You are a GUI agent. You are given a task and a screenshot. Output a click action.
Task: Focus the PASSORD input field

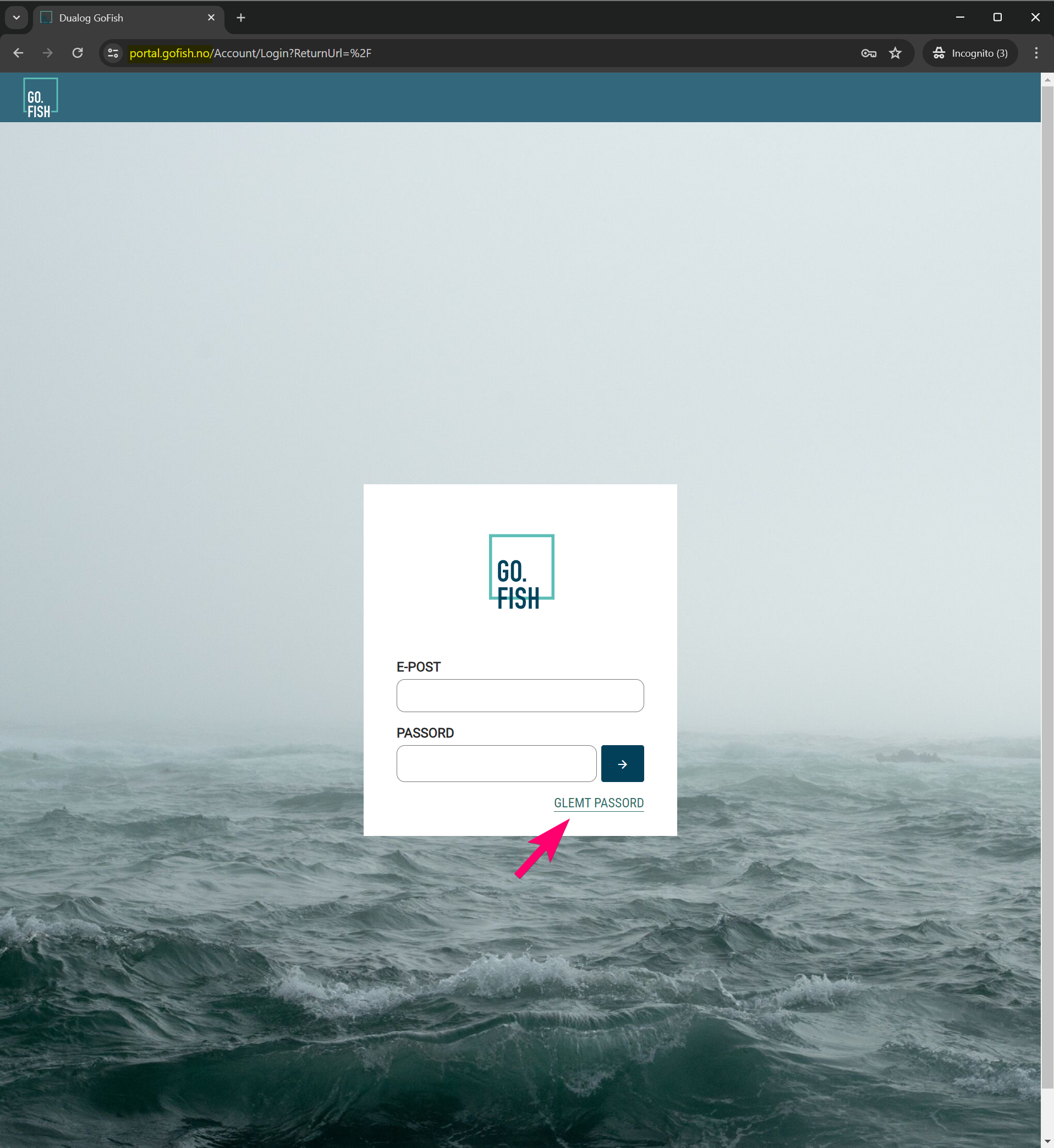(496, 763)
